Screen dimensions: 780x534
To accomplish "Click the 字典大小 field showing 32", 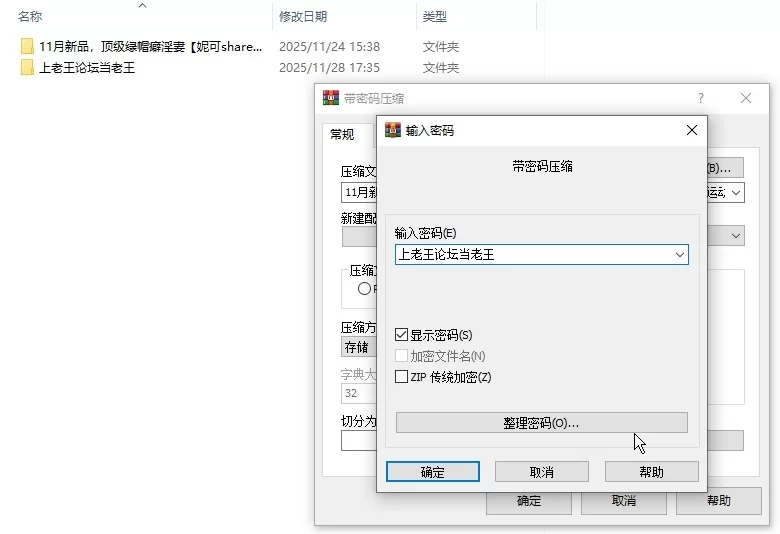I will pos(359,393).
